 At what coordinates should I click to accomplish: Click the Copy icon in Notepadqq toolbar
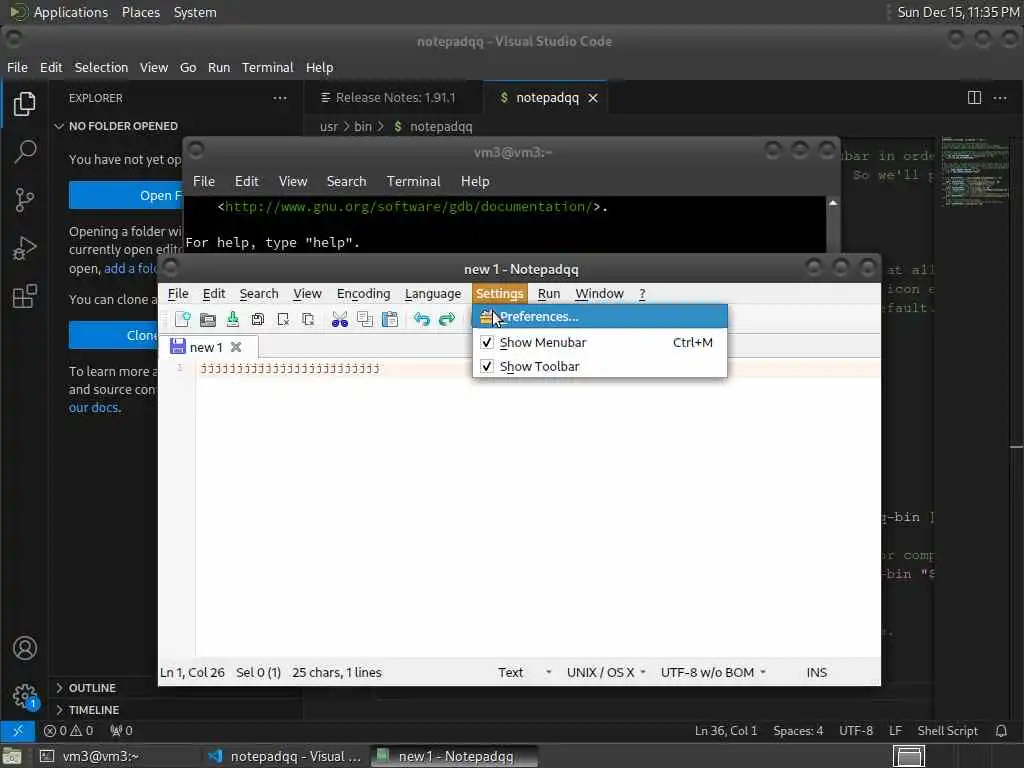365,319
